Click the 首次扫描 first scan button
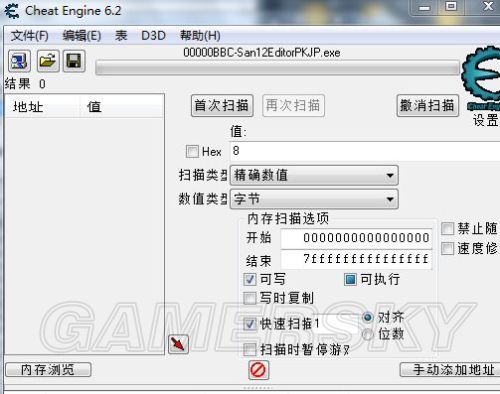The width and height of the screenshot is (500, 394). tap(222, 106)
